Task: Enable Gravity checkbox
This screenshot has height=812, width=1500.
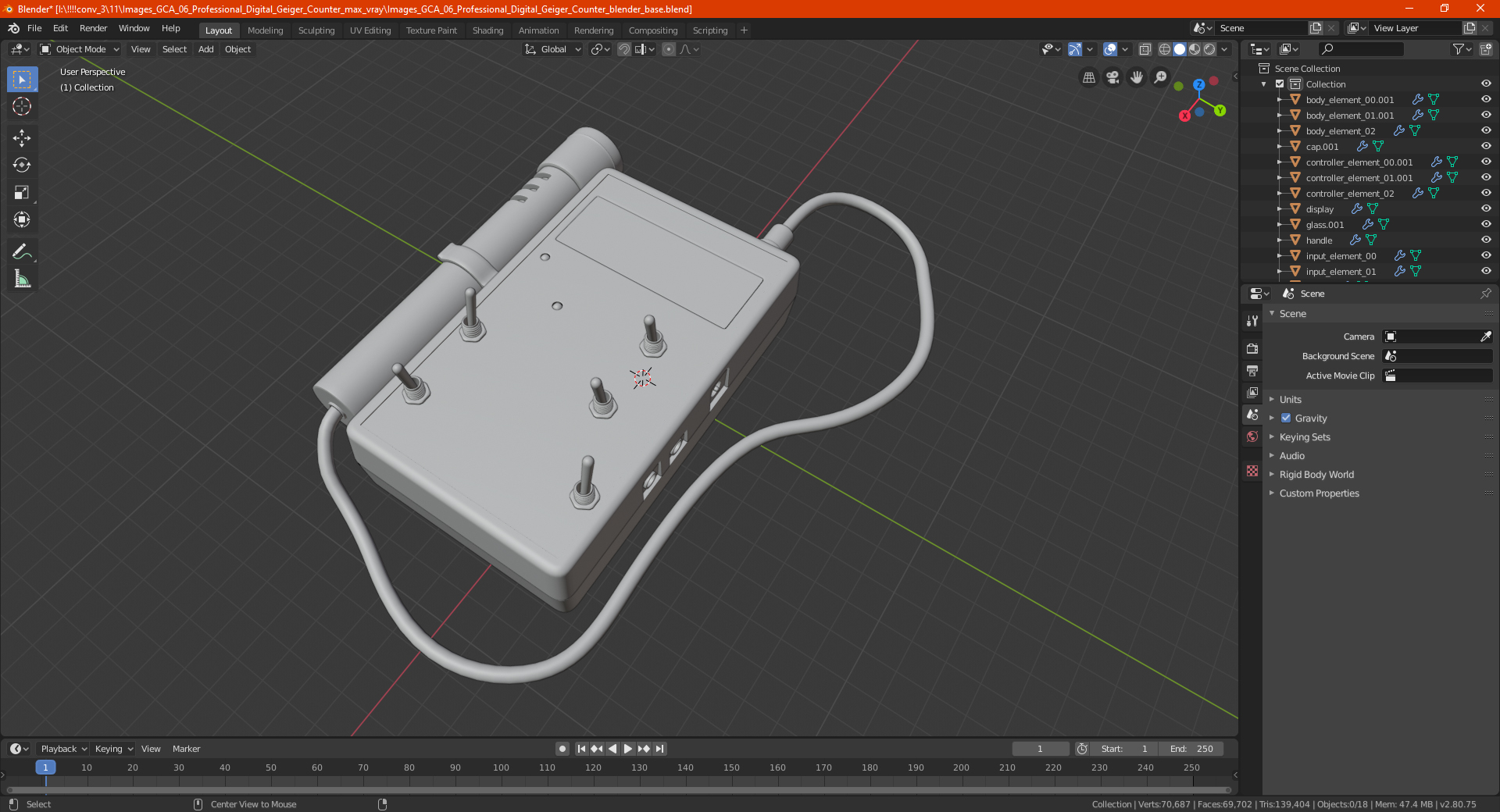Action: pyautogui.click(x=1286, y=418)
